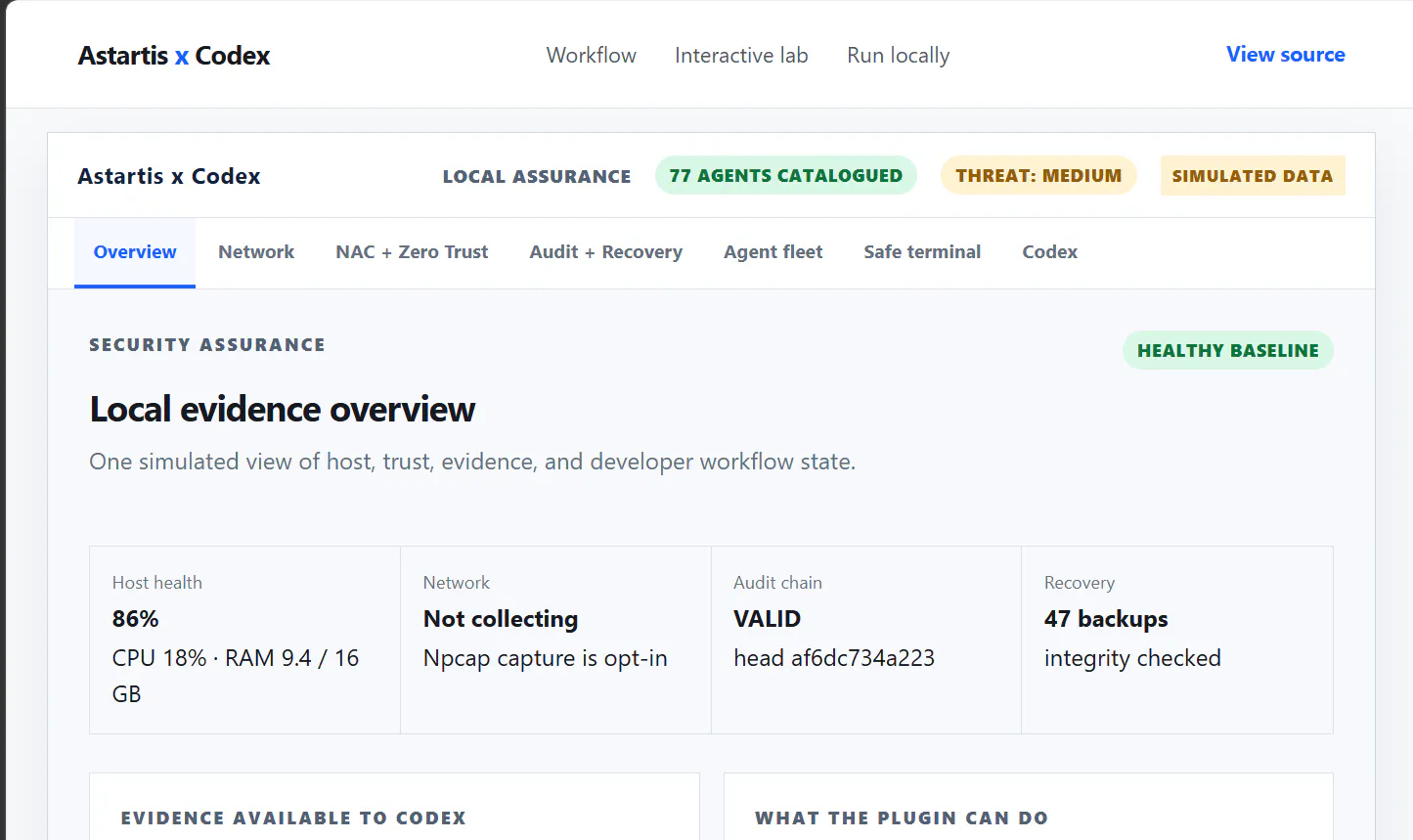The height and width of the screenshot is (840, 1413).
Task: Click the Recovery card label
Action: point(1080,583)
